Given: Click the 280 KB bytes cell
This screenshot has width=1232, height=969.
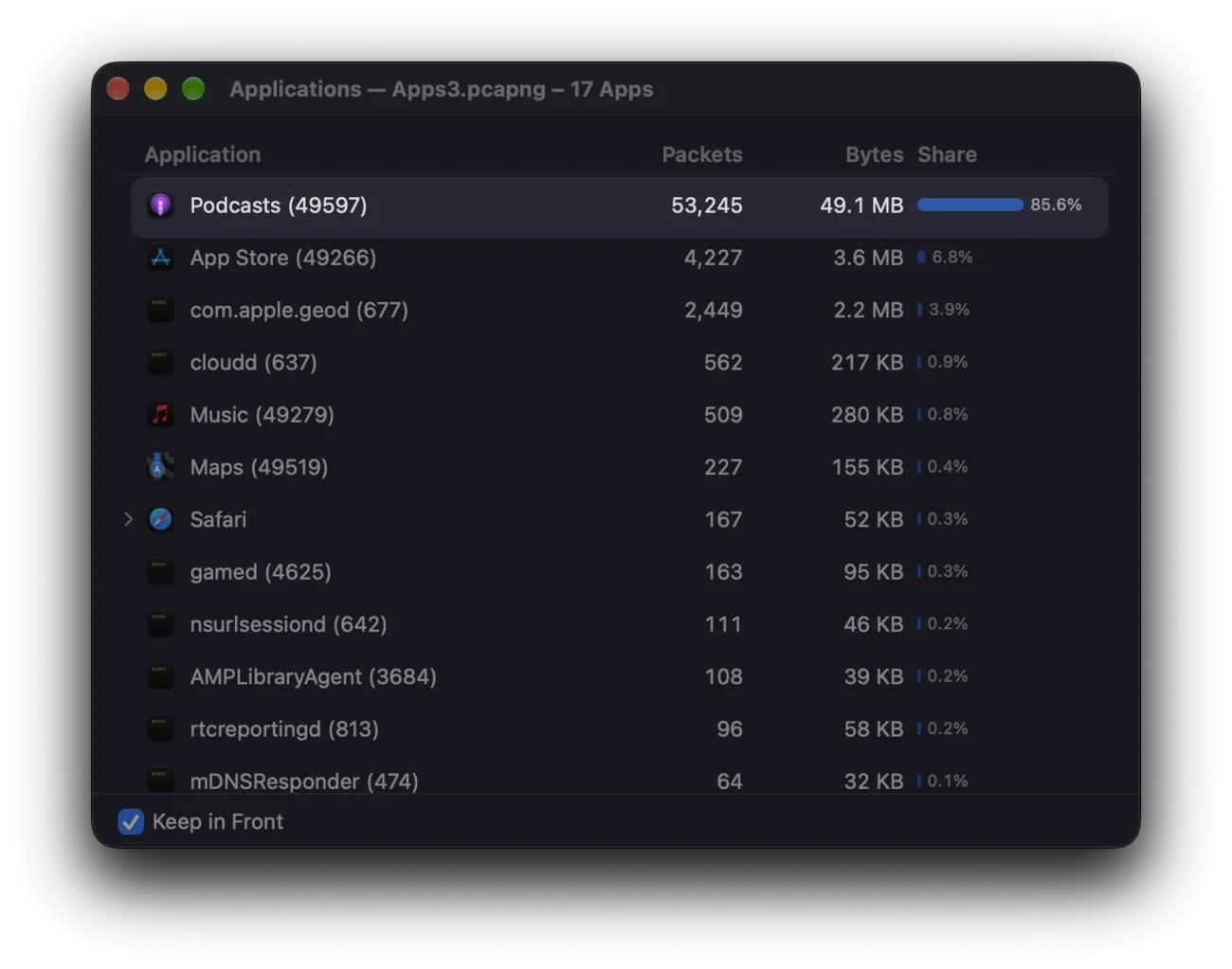Looking at the screenshot, I should (x=867, y=414).
